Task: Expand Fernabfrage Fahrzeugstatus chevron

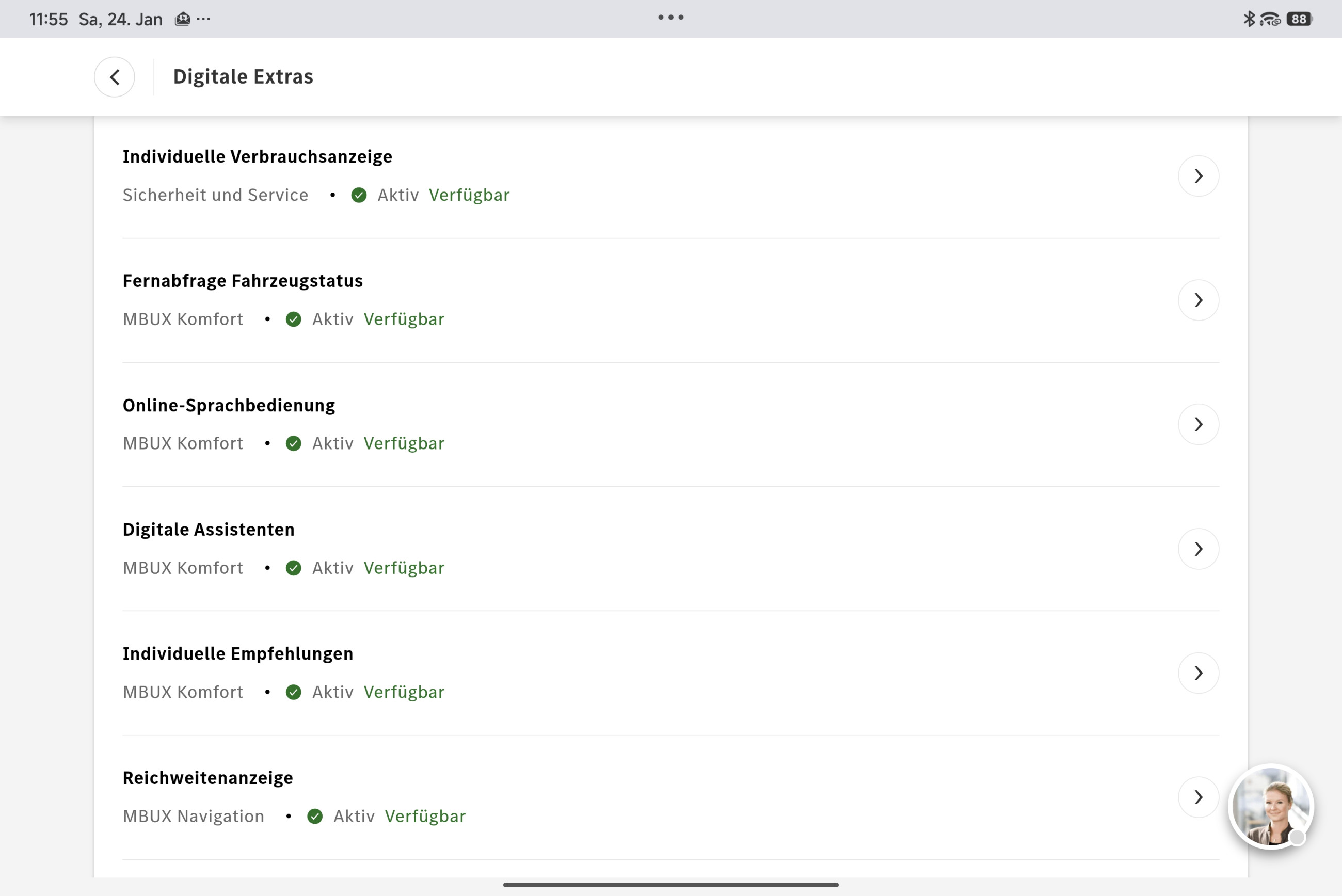Action: click(1198, 300)
